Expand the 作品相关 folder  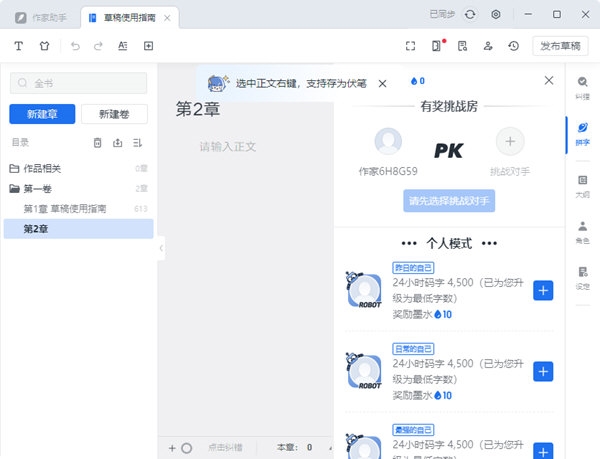pos(14,168)
